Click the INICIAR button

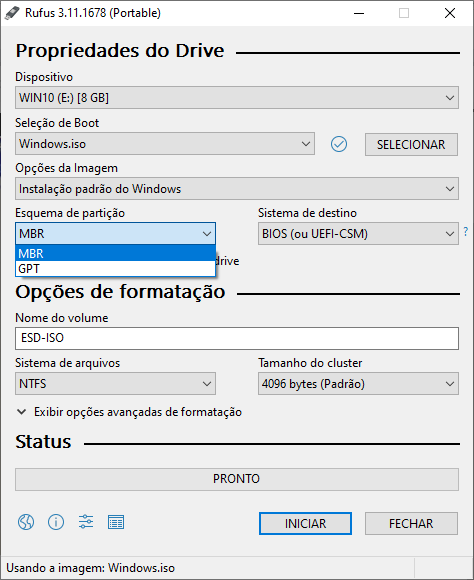(x=305, y=523)
